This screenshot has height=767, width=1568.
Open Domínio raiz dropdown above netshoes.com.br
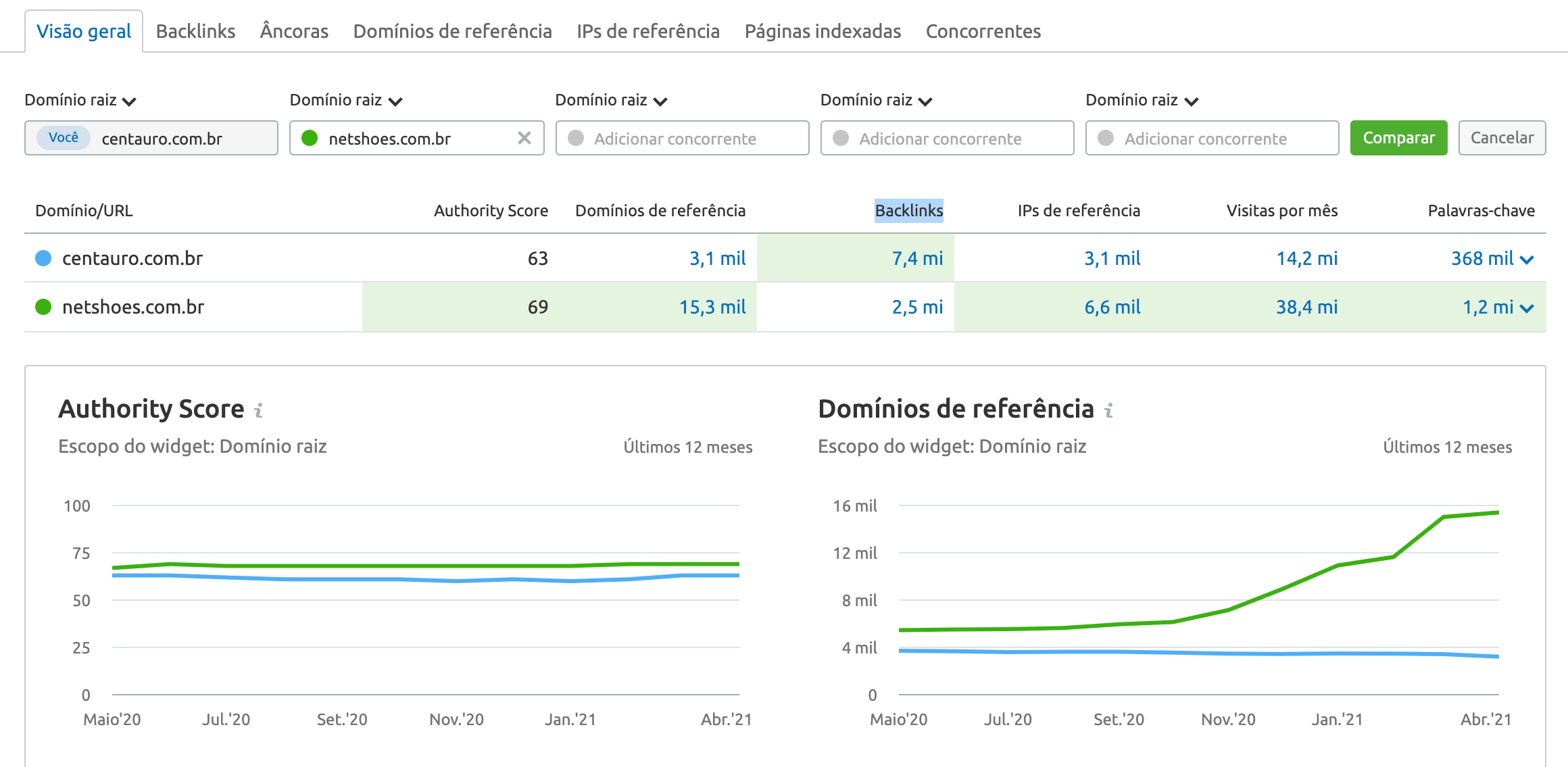(x=346, y=100)
